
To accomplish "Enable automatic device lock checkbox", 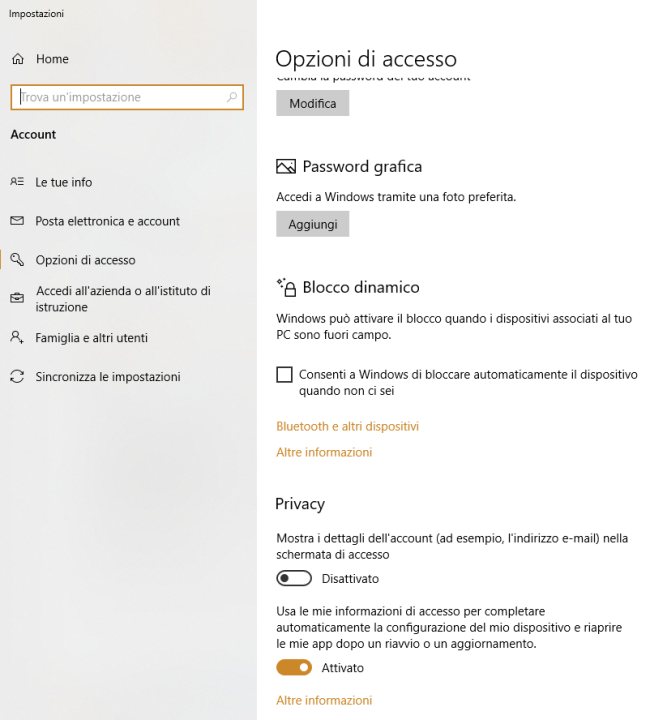I will (285, 375).
